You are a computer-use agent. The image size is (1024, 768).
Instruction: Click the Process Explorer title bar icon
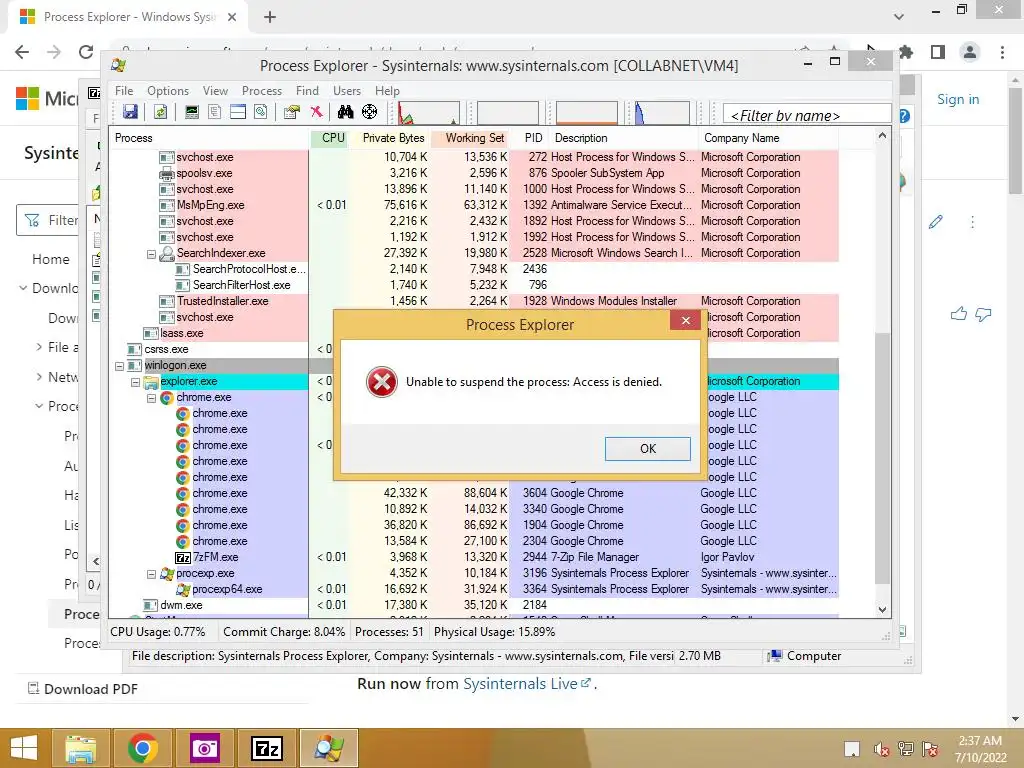(119, 65)
